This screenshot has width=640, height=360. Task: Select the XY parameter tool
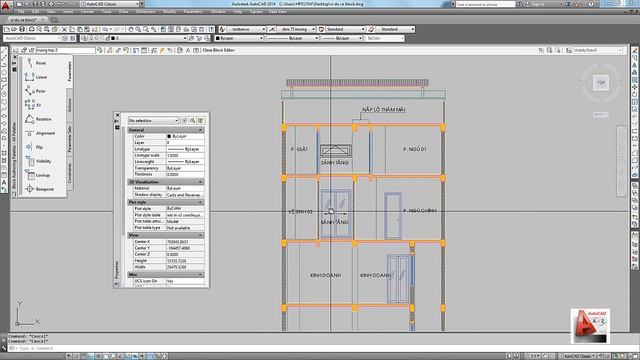[33, 105]
